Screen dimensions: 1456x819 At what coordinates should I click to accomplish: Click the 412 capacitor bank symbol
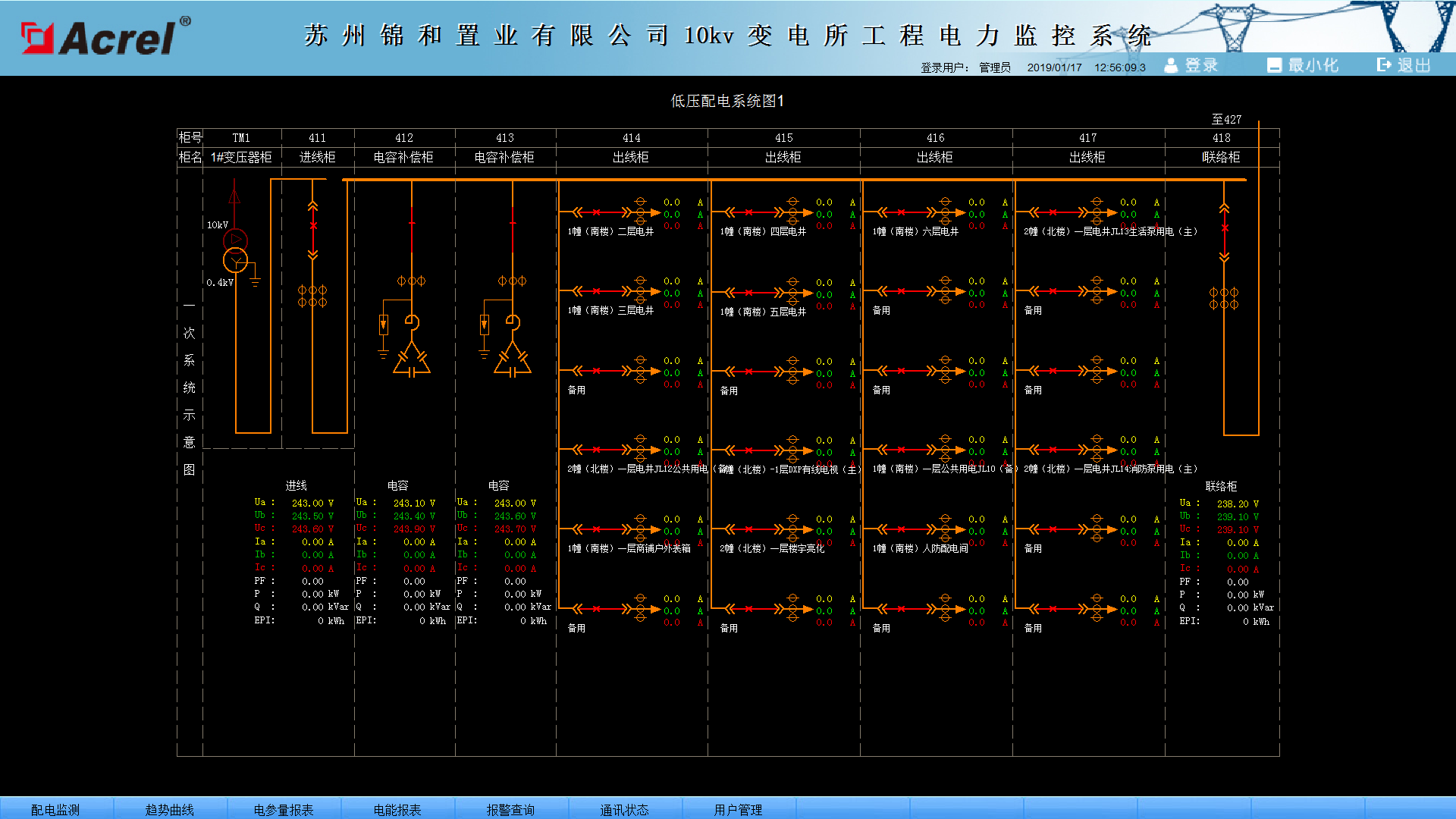click(412, 359)
